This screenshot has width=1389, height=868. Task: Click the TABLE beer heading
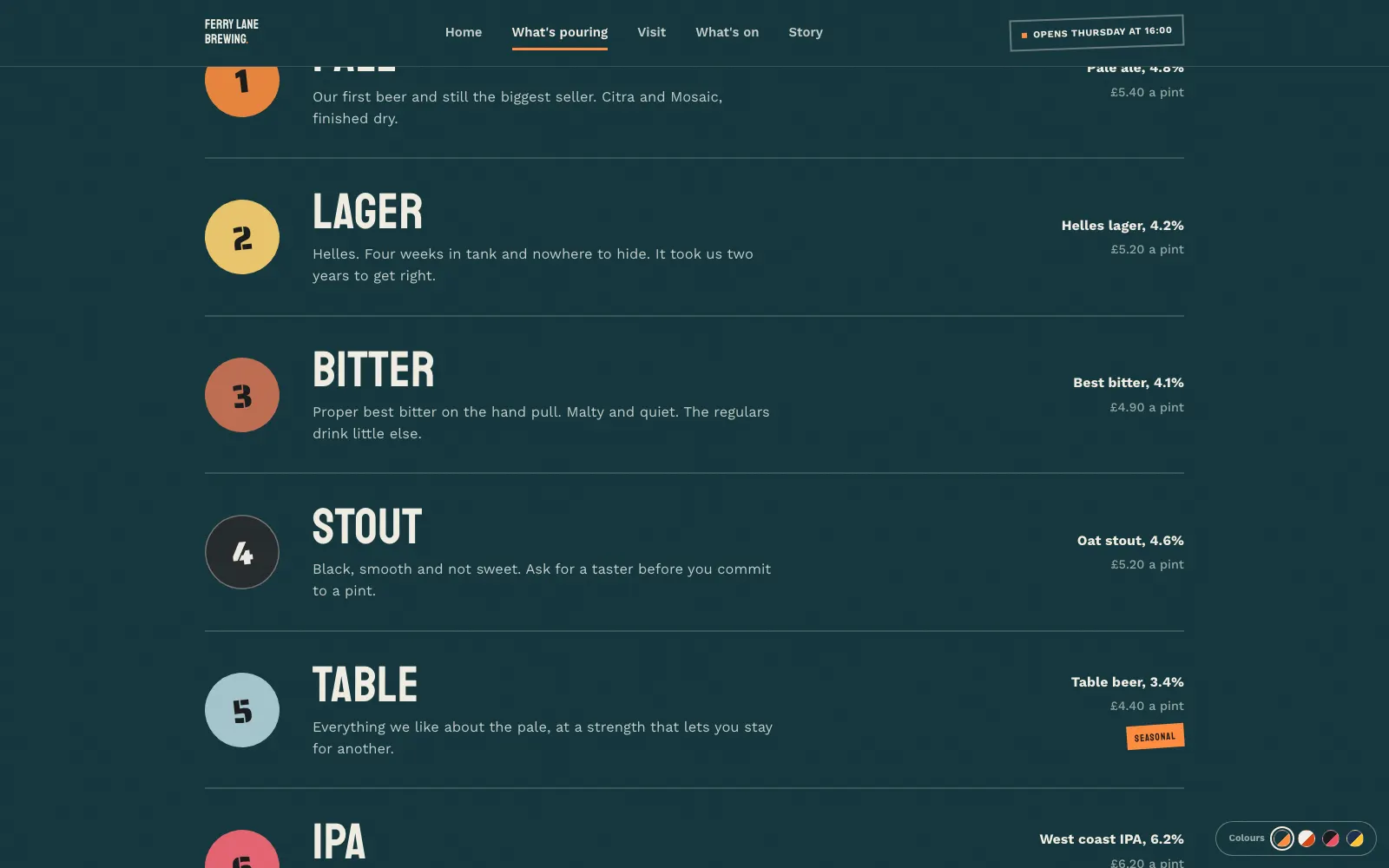pyautogui.click(x=365, y=685)
